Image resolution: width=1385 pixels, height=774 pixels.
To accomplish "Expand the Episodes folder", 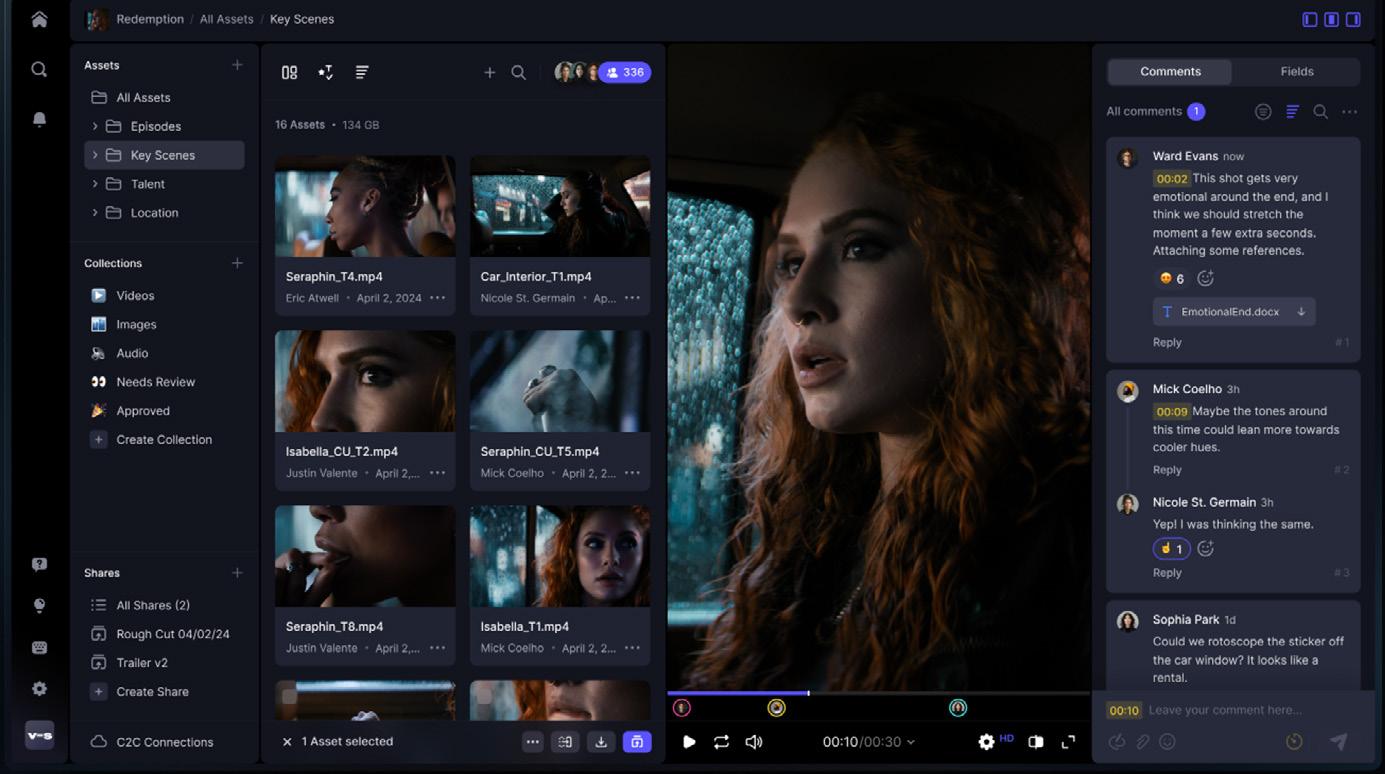I will point(95,126).
